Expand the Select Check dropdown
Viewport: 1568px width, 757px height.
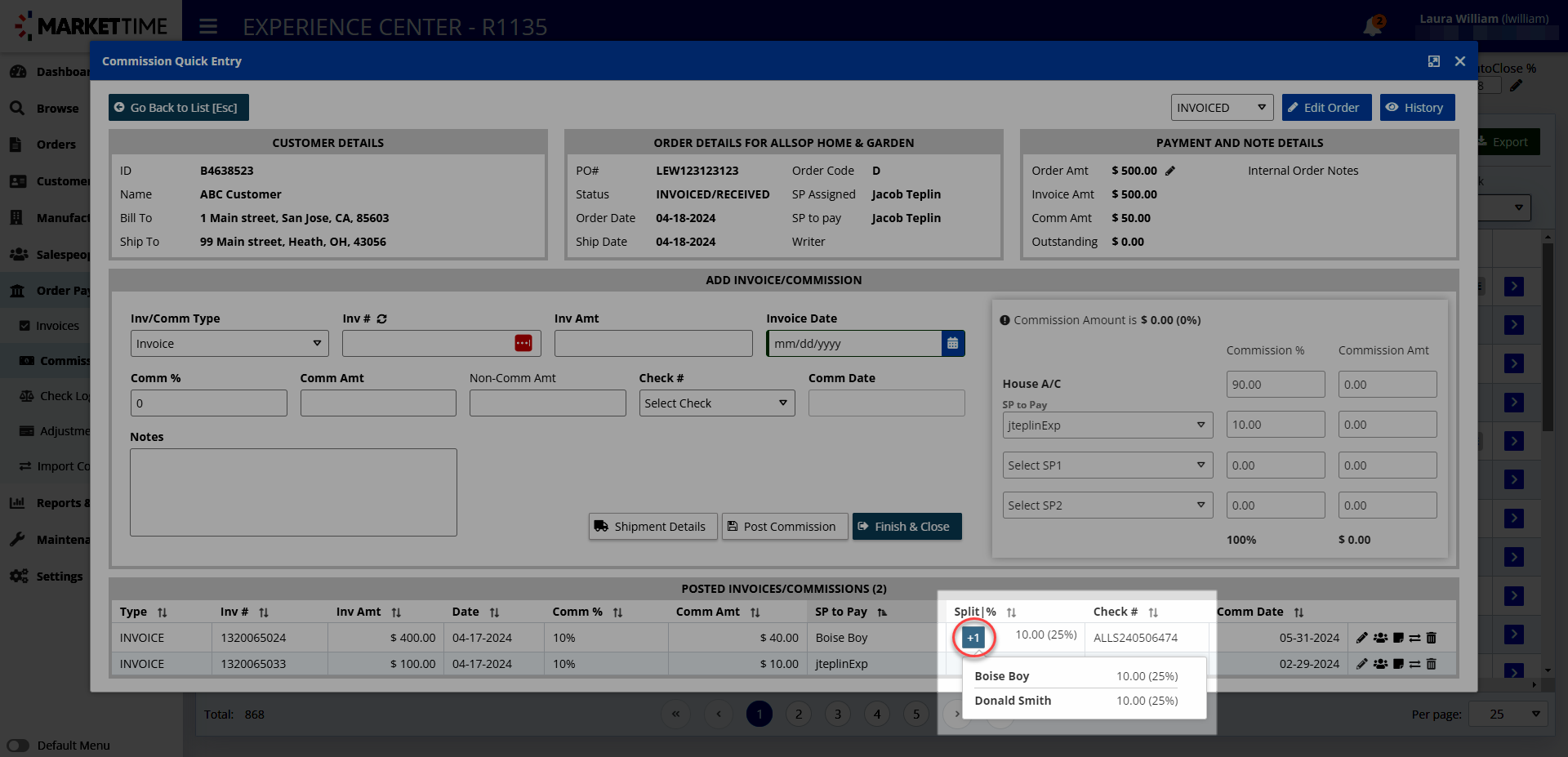pos(716,403)
